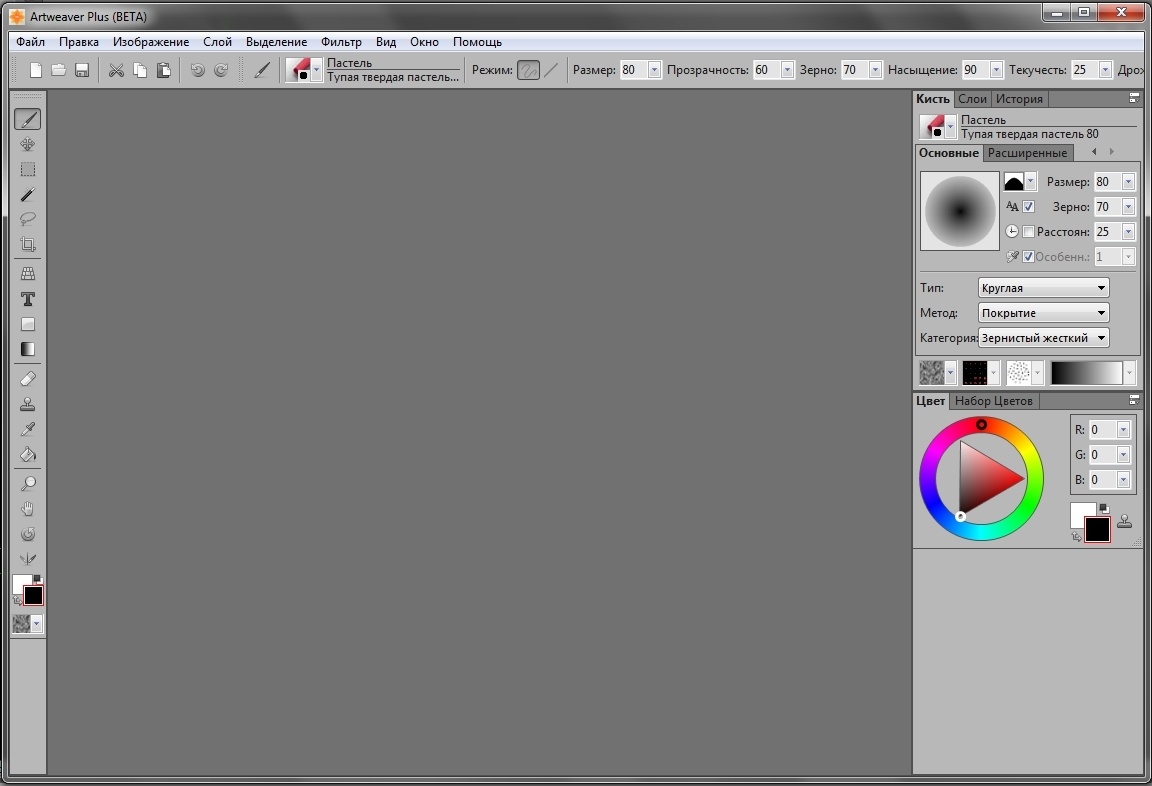Select the Shape tool

(x=27, y=324)
